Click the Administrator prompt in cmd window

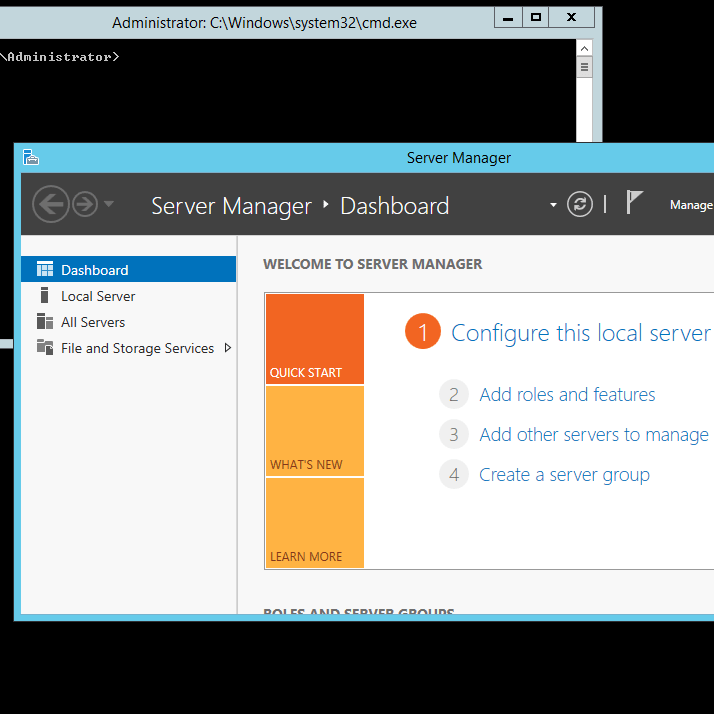click(x=60, y=57)
